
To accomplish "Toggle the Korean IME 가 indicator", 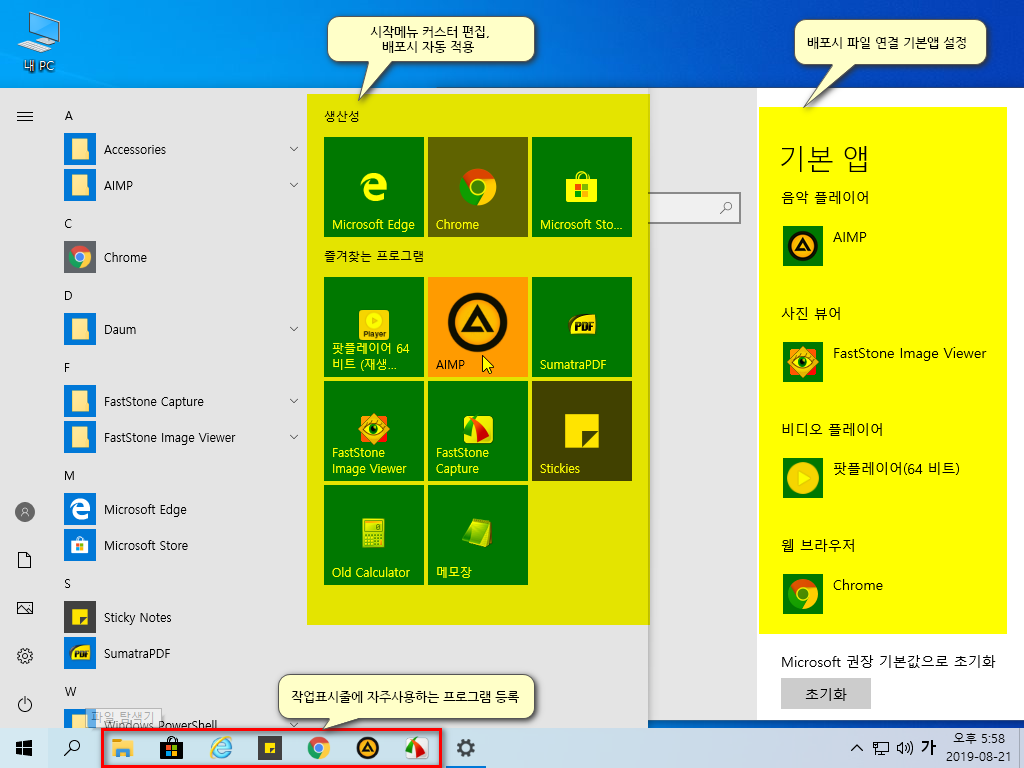I will coord(928,746).
